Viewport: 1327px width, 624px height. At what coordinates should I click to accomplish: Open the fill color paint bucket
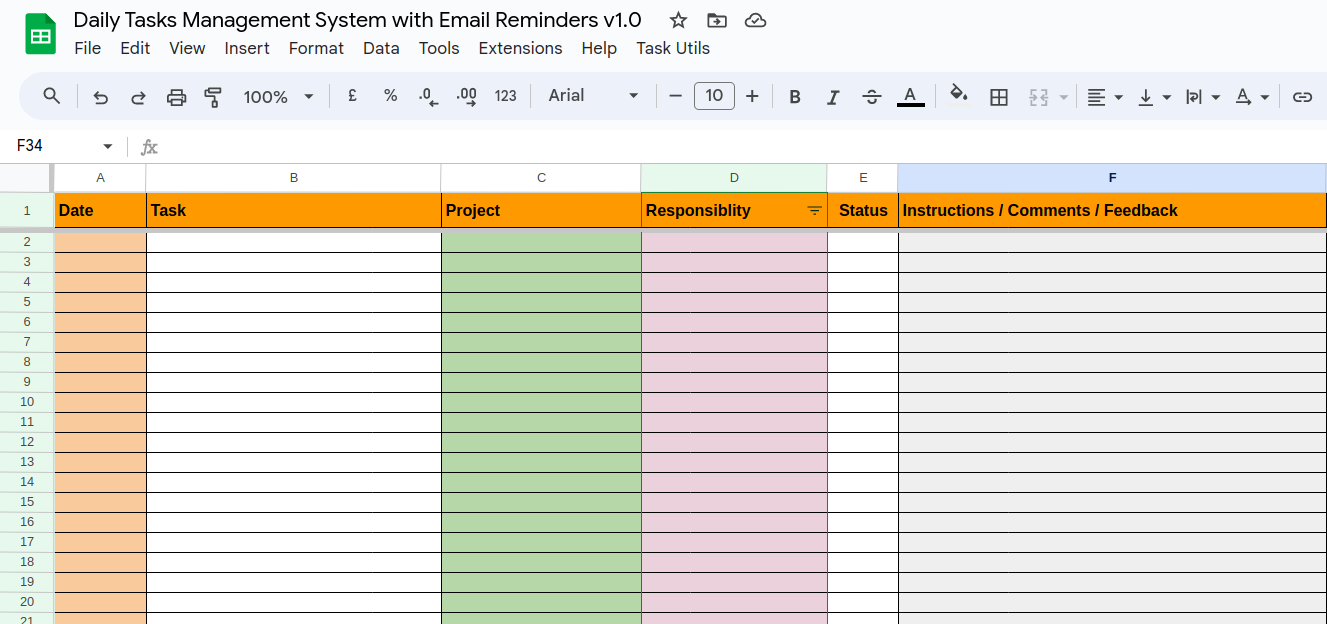point(958,95)
